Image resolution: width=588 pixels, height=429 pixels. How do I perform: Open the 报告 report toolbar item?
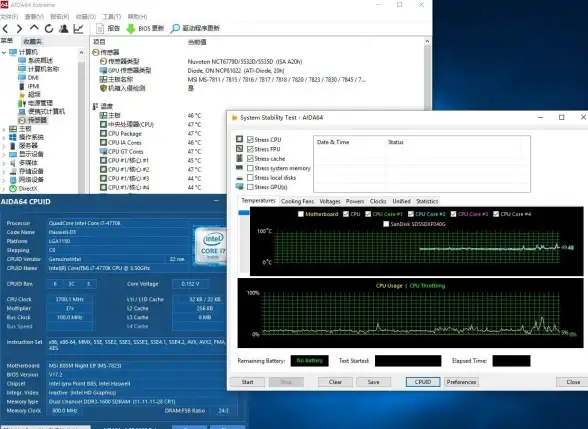(108, 28)
